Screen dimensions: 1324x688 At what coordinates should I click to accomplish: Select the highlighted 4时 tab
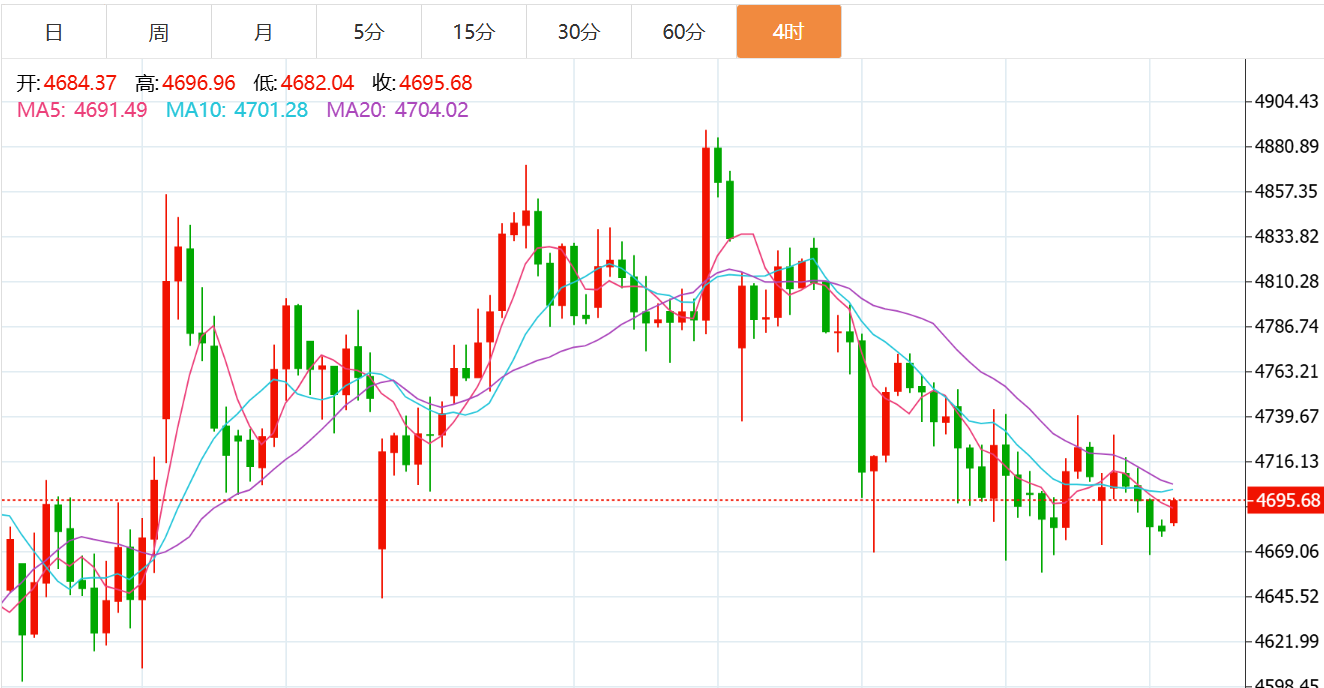(789, 32)
